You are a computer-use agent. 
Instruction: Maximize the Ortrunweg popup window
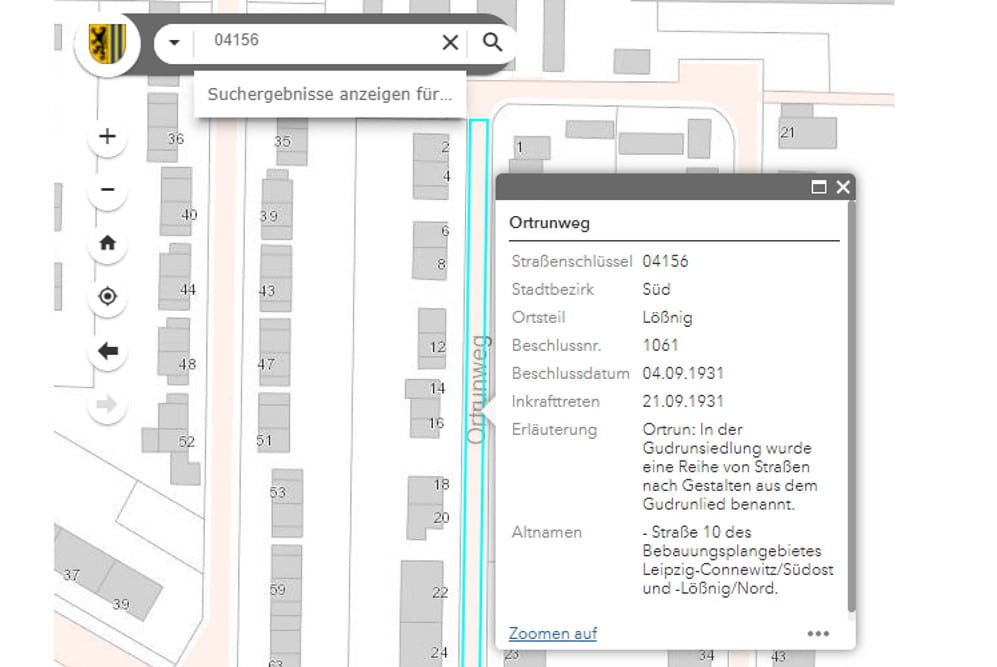click(x=818, y=187)
